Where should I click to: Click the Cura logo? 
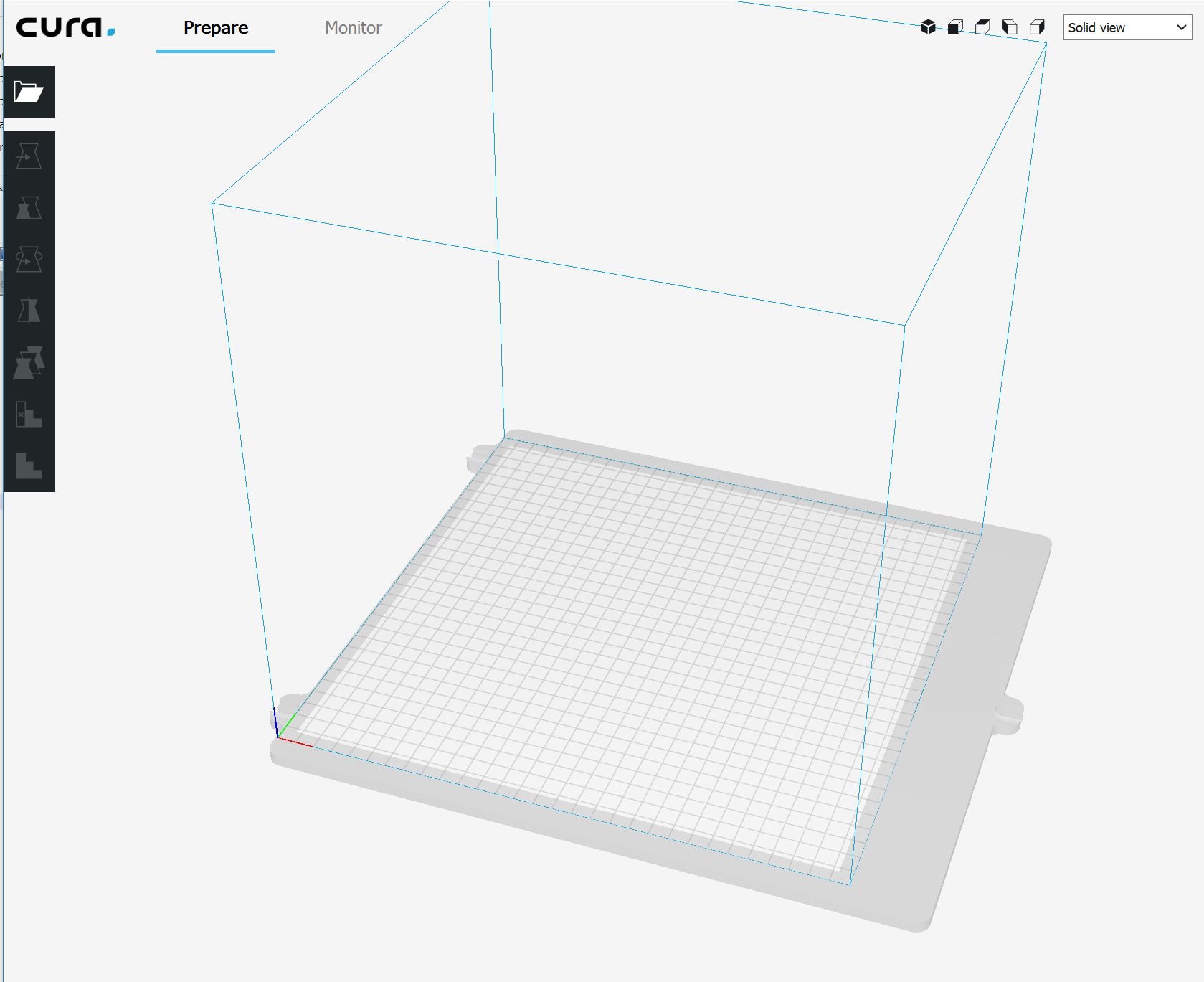click(x=66, y=27)
